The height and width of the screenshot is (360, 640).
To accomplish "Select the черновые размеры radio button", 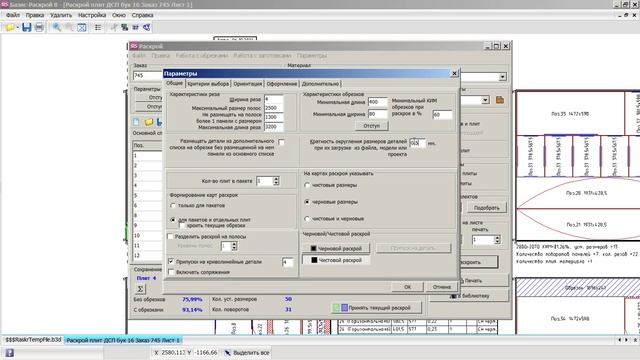I will 307,202.
